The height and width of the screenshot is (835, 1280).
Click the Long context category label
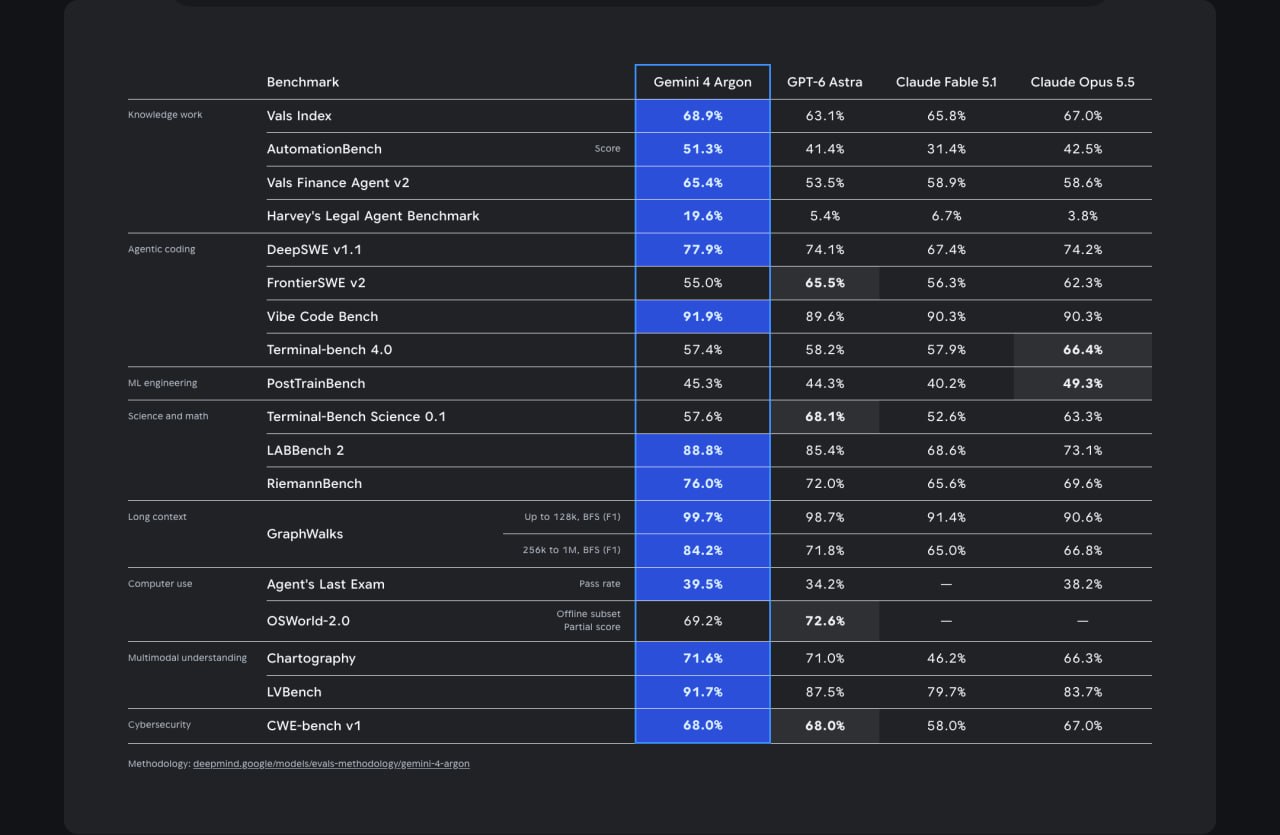157,517
